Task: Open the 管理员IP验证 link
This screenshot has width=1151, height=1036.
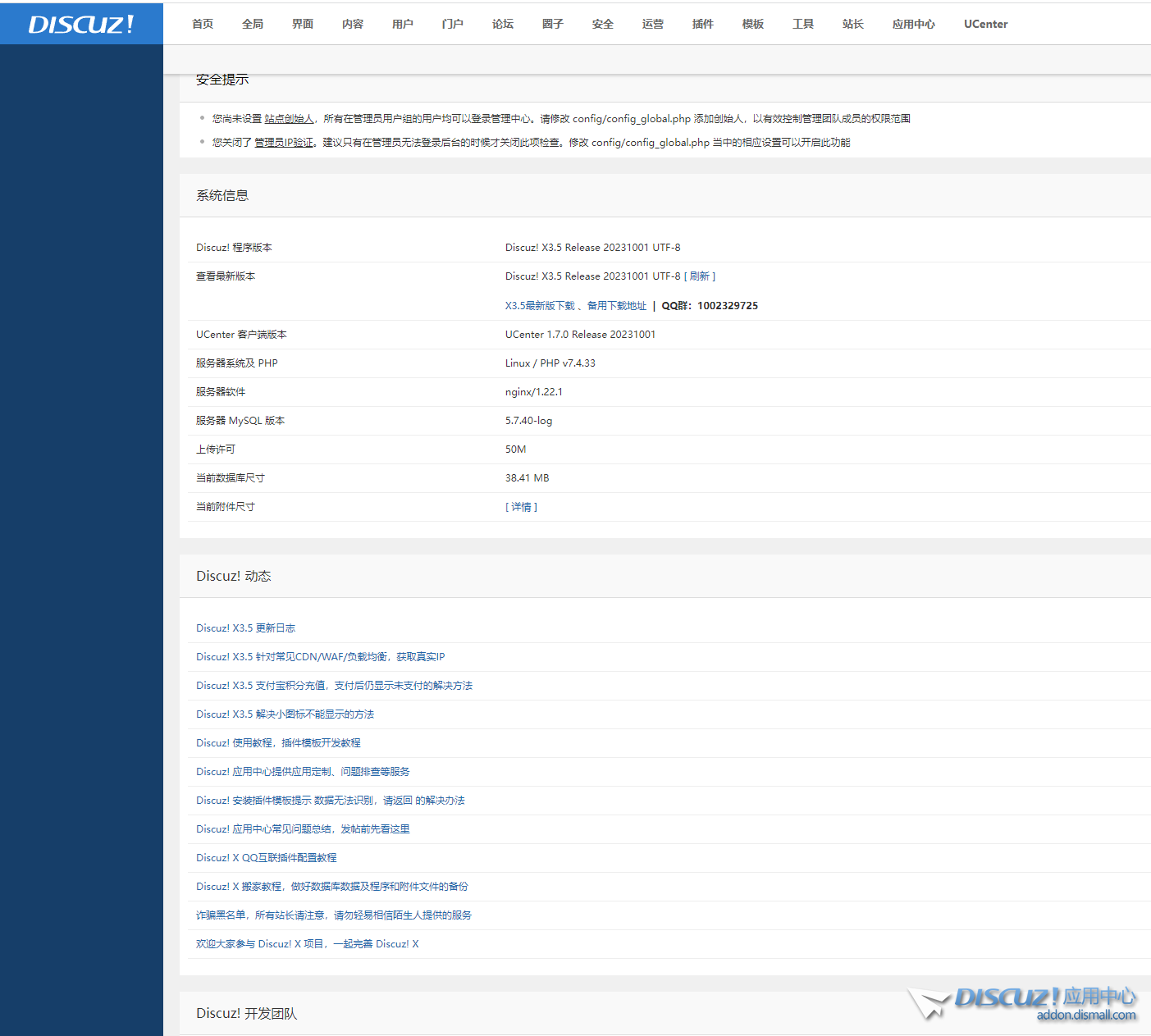Action: pos(284,143)
